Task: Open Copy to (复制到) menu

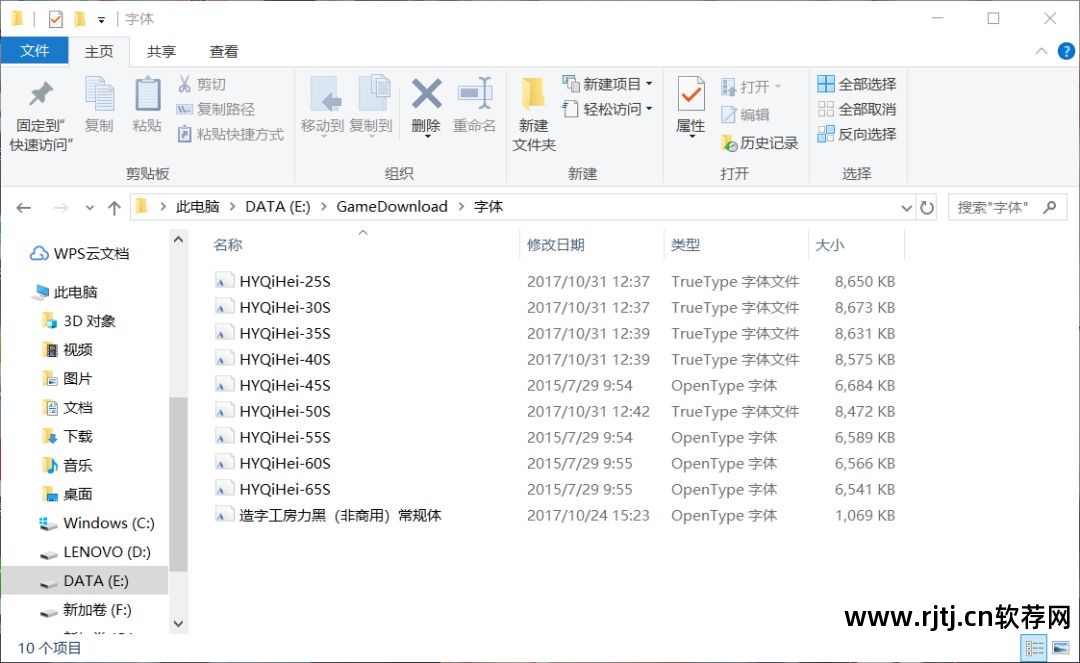Action: pyautogui.click(x=371, y=106)
